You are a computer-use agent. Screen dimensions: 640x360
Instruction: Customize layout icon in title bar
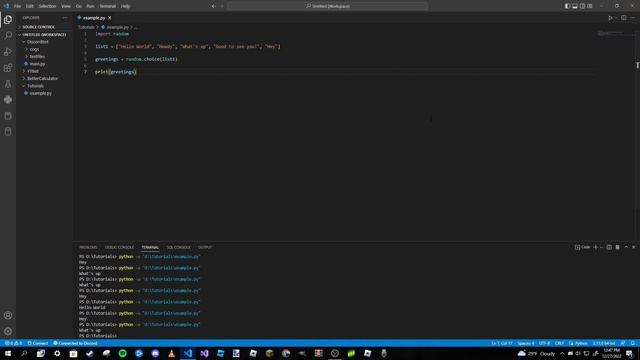[x=590, y=6]
